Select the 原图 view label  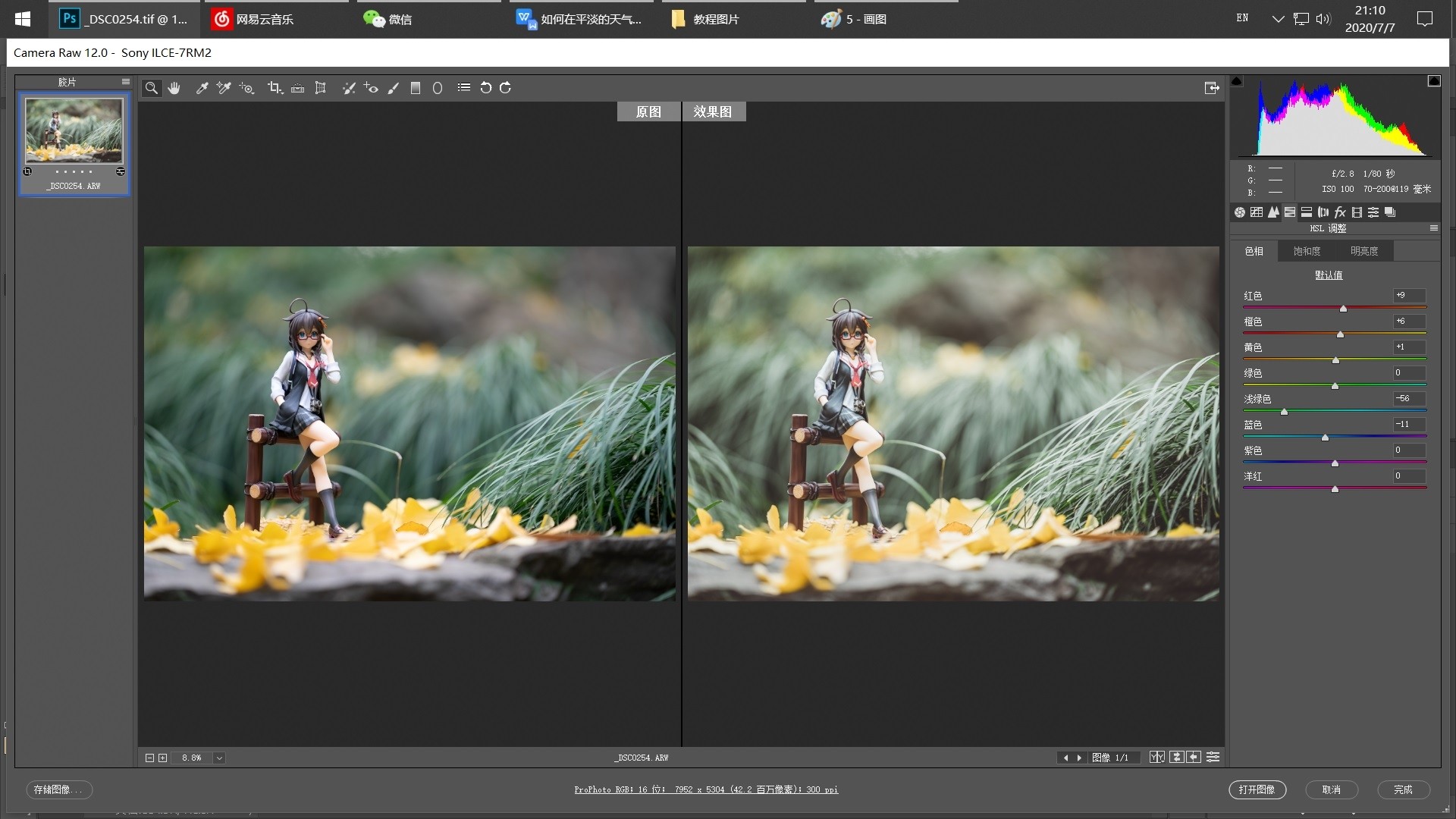pyautogui.click(x=648, y=111)
